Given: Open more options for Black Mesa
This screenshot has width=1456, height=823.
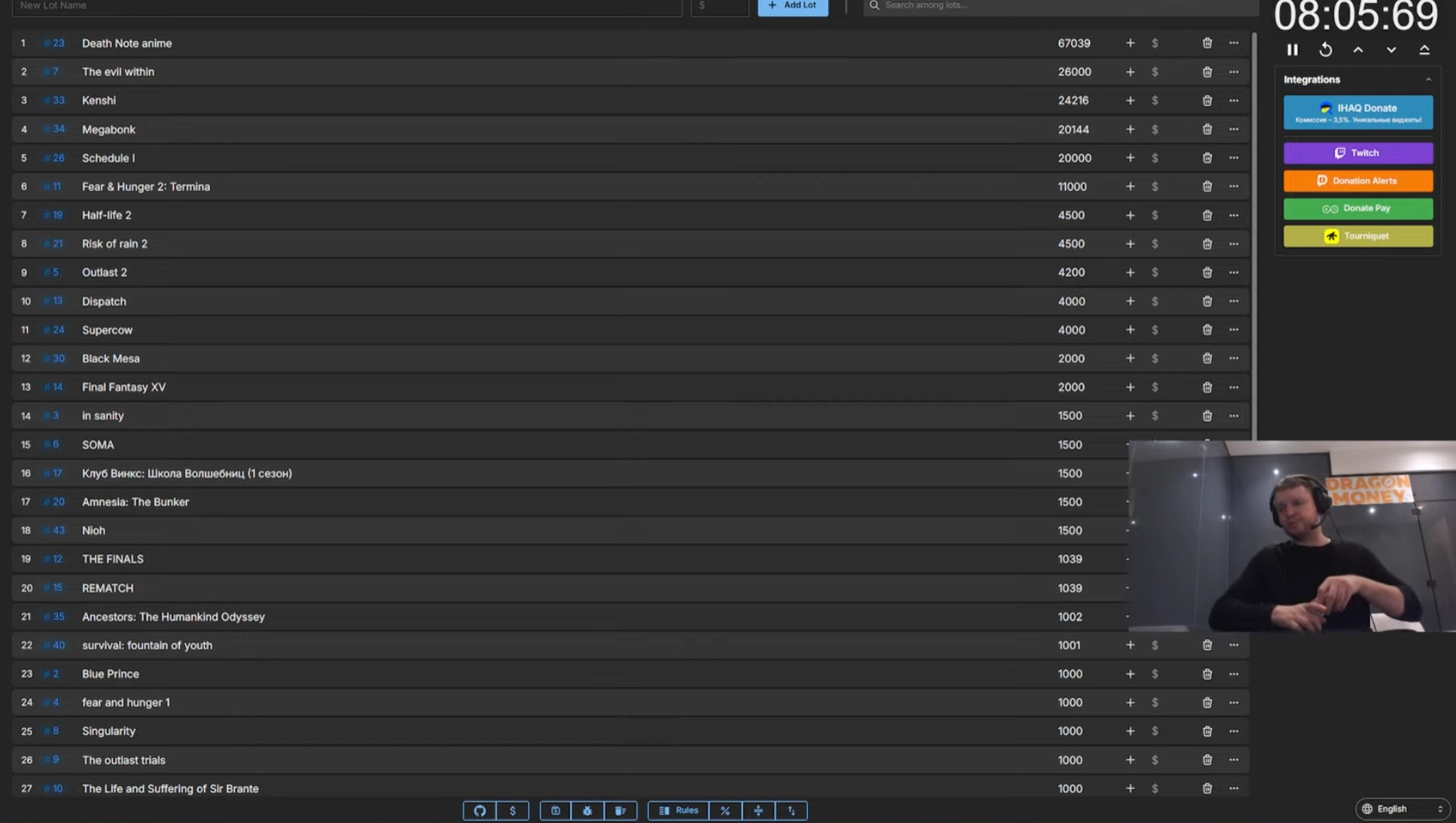Looking at the screenshot, I should pyautogui.click(x=1234, y=359).
